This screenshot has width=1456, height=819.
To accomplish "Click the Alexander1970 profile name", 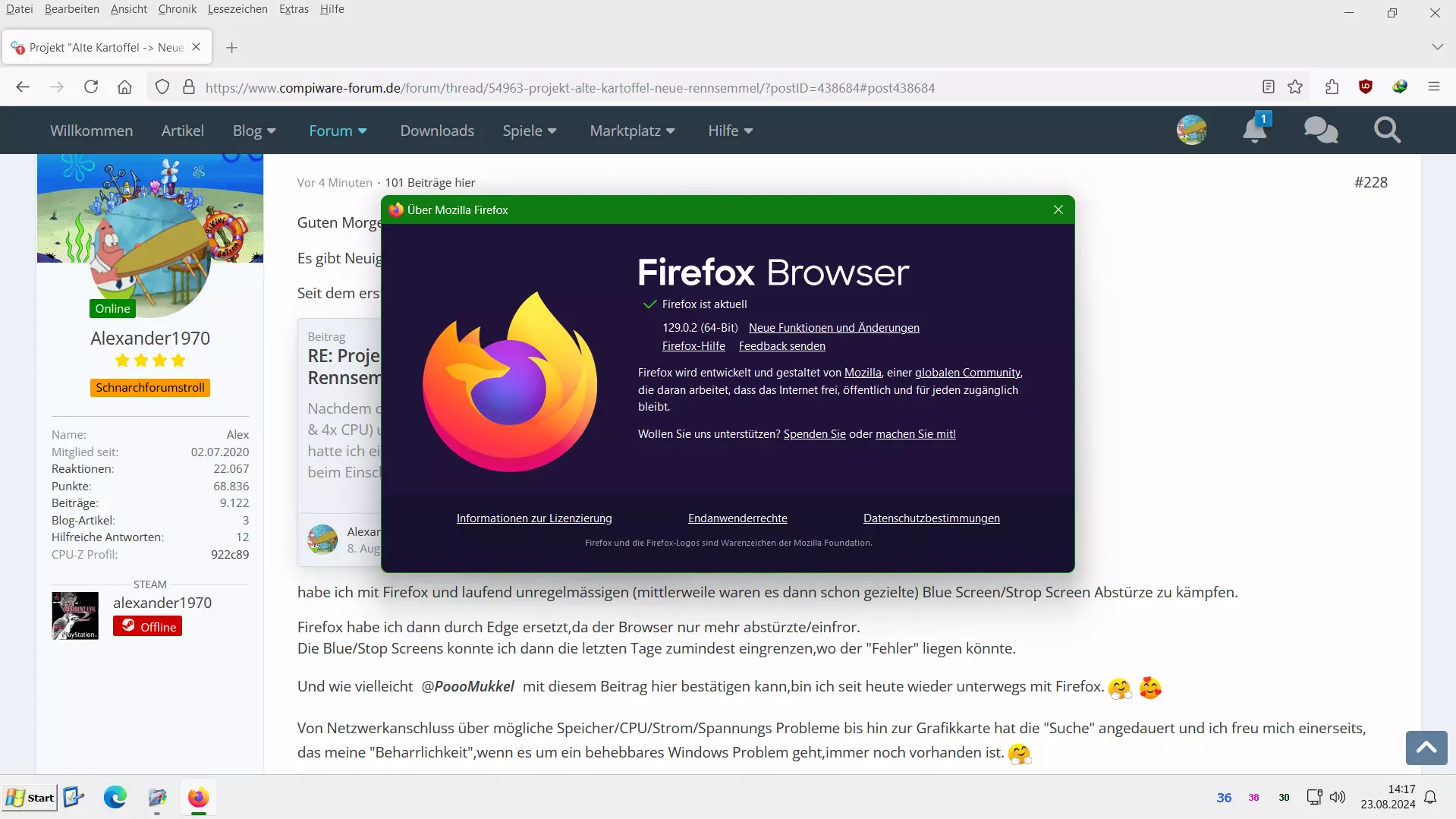I will 150,339.
